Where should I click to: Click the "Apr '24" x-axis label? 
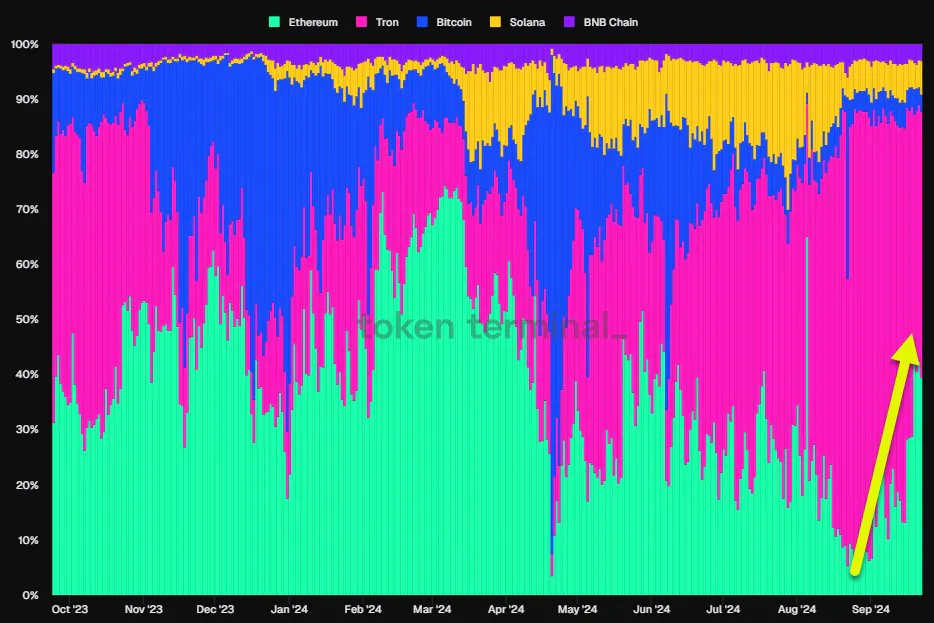pyautogui.click(x=506, y=609)
